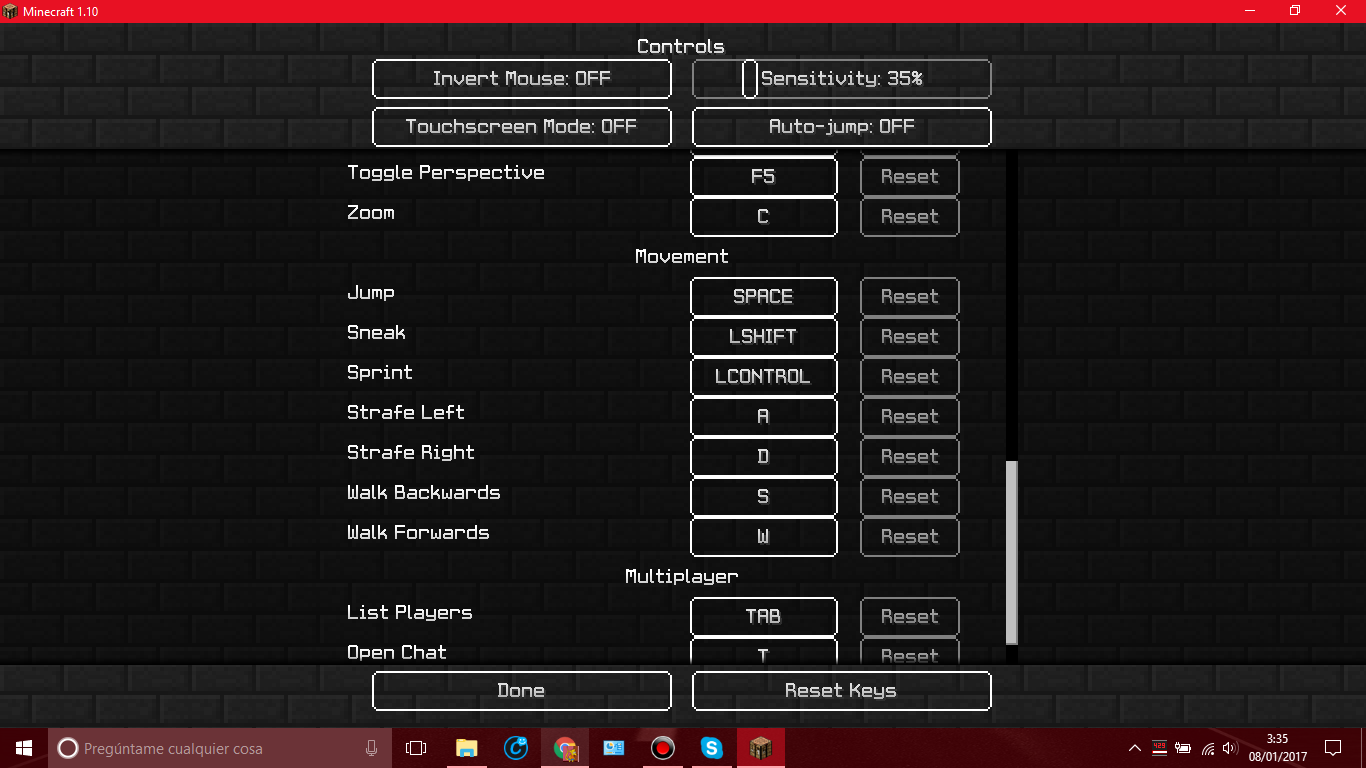Viewport: 1366px width, 768px height.
Task: Rebind the List Players key TAB
Action: tap(763, 617)
